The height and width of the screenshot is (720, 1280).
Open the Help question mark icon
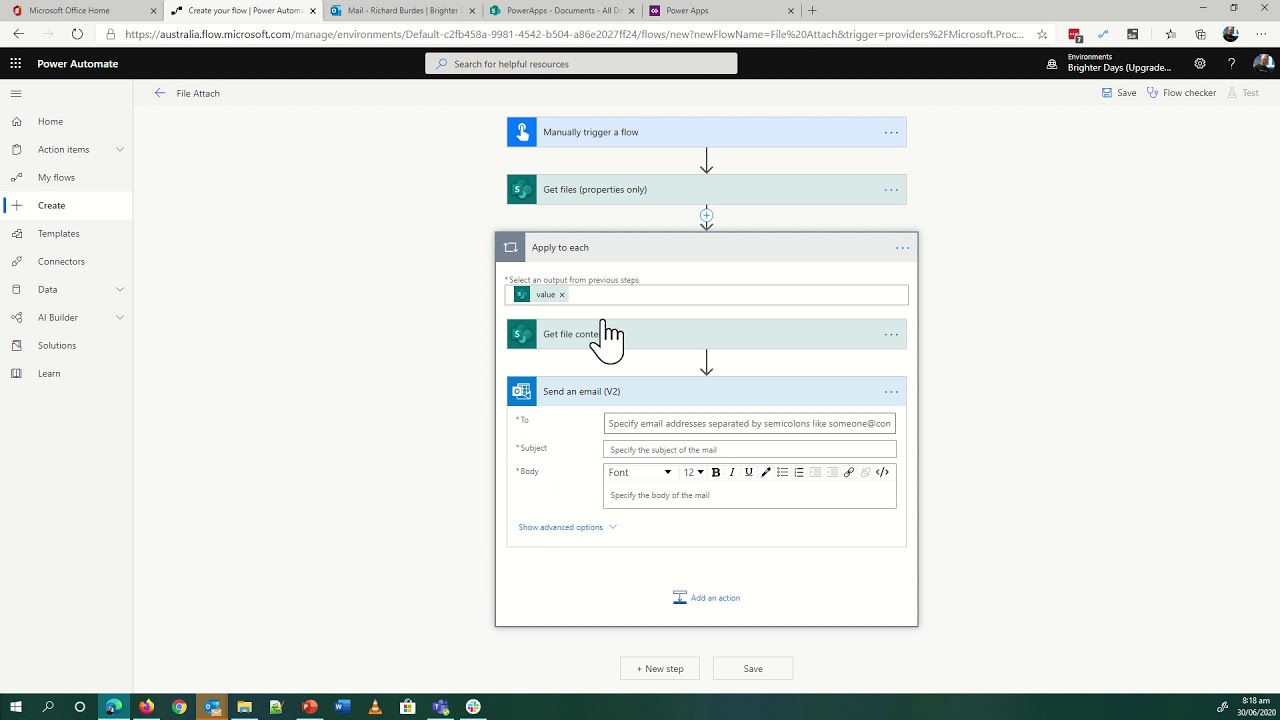click(x=1231, y=64)
